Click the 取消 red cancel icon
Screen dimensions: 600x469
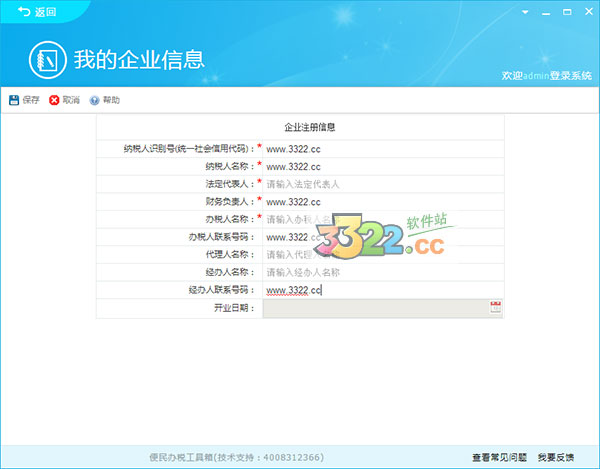[x=54, y=100]
